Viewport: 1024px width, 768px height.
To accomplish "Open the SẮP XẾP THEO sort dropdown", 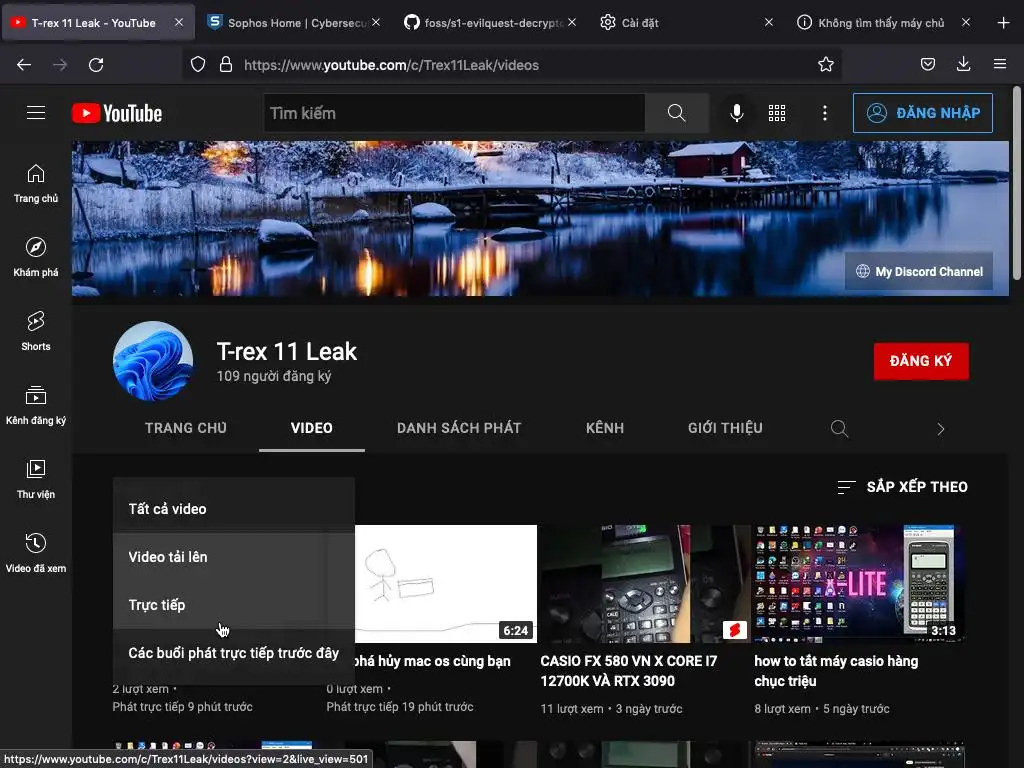I will pos(903,487).
